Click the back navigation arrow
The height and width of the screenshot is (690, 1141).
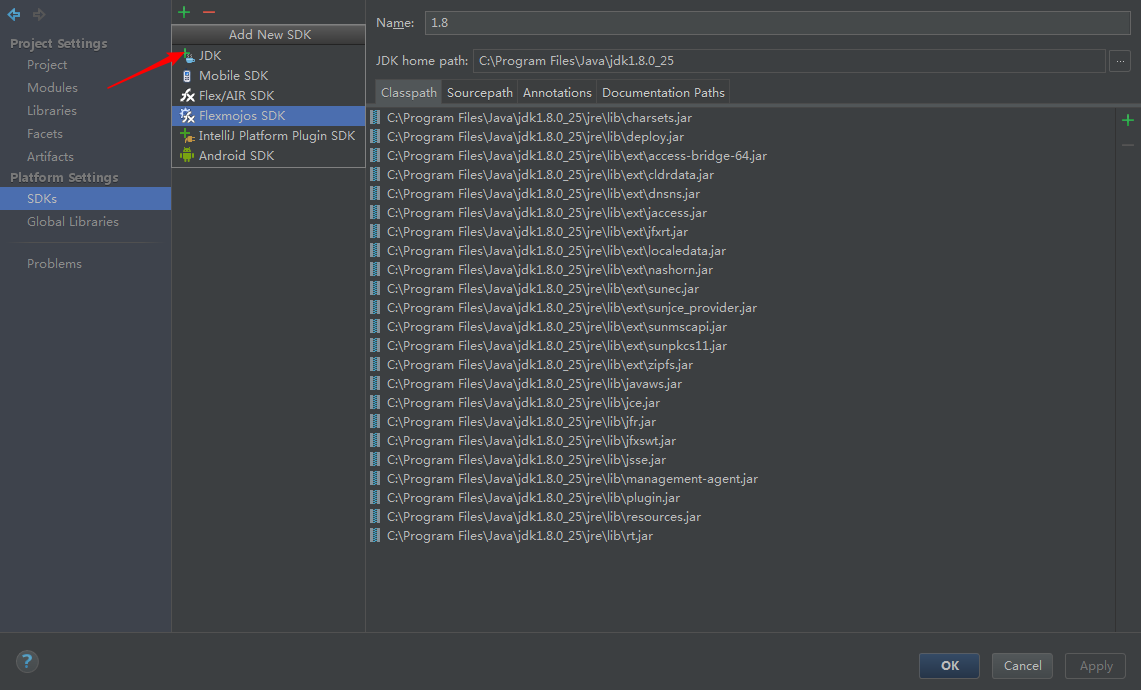tap(14, 14)
